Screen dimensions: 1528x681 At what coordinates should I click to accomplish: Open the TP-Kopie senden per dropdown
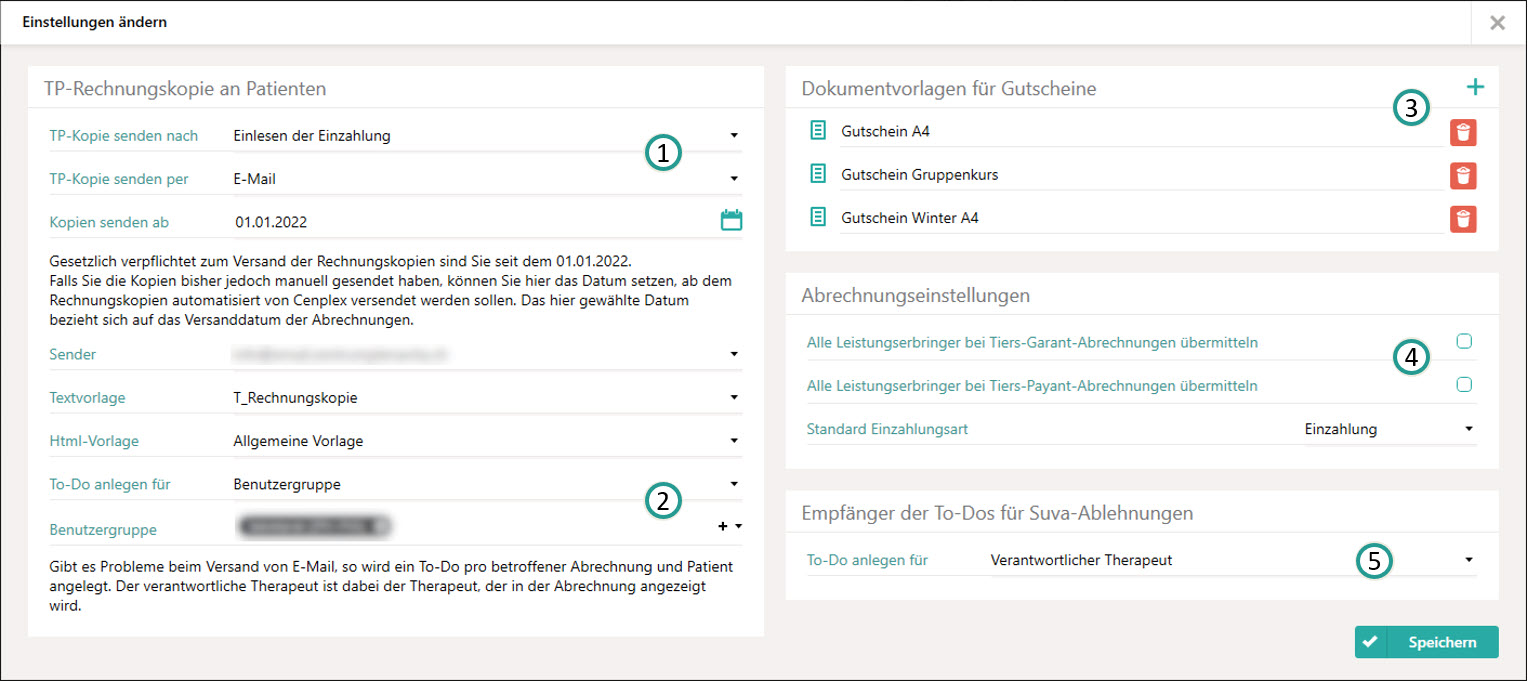486,179
